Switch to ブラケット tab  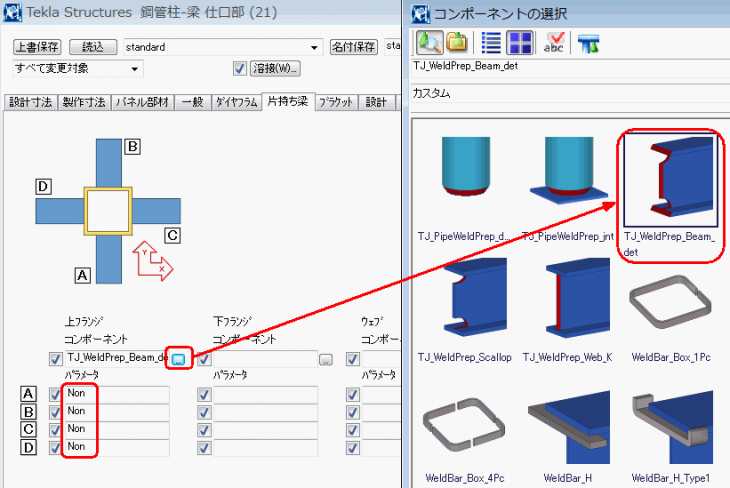(x=337, y=102)
